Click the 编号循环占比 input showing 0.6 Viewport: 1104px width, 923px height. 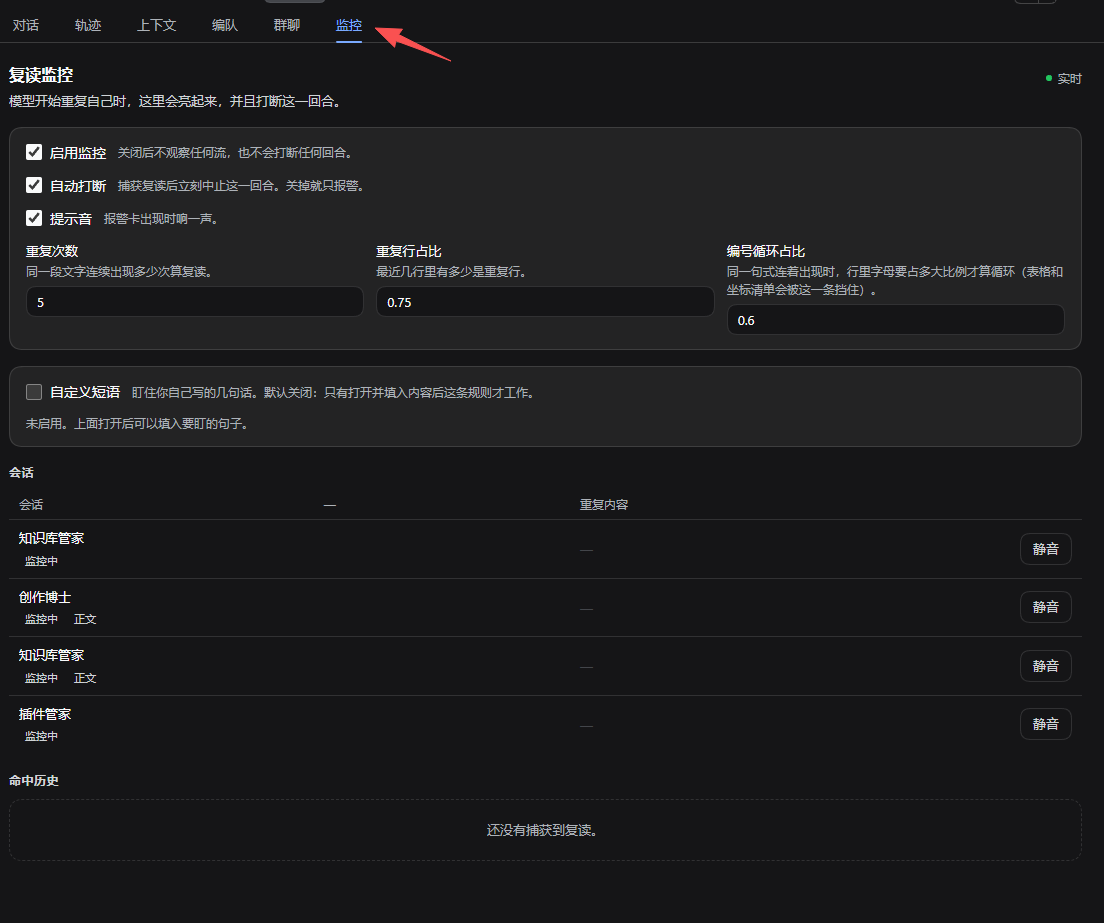click(x=895, y=320)
